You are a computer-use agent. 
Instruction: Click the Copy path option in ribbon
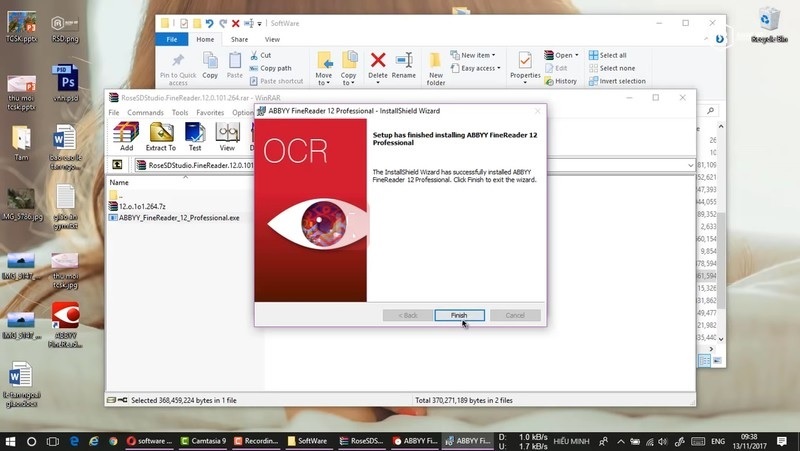coord(270,68)
